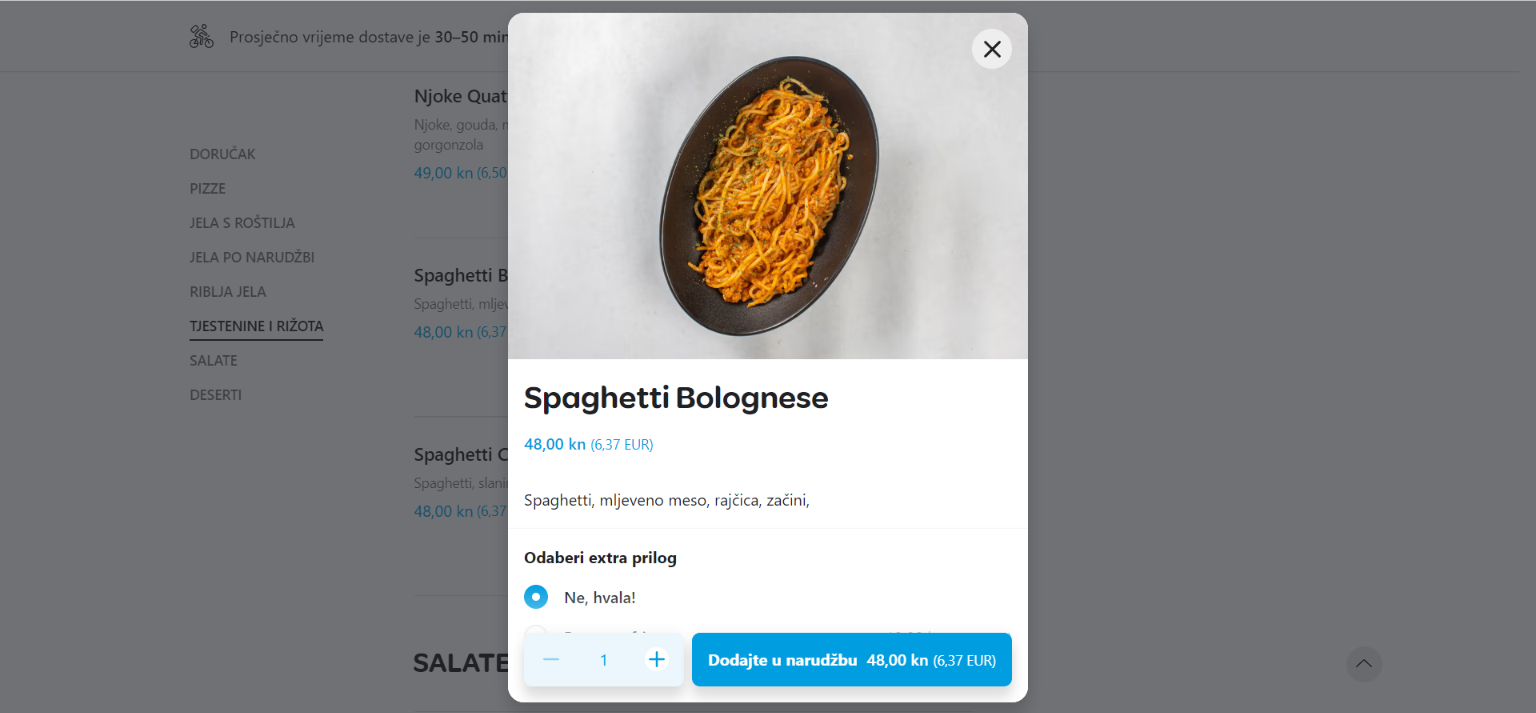Click the Spaghetti Bolognese dialog title

tap(676, 398)
